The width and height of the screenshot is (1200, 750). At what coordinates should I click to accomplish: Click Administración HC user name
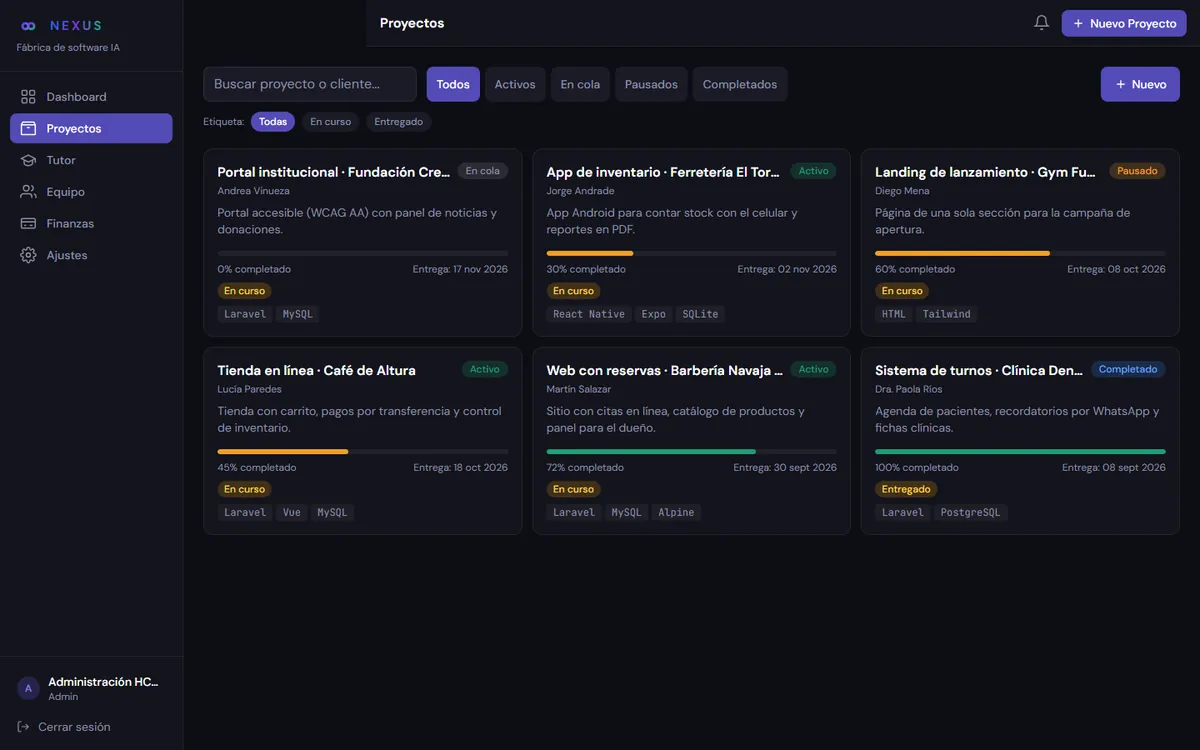[103, 682]
